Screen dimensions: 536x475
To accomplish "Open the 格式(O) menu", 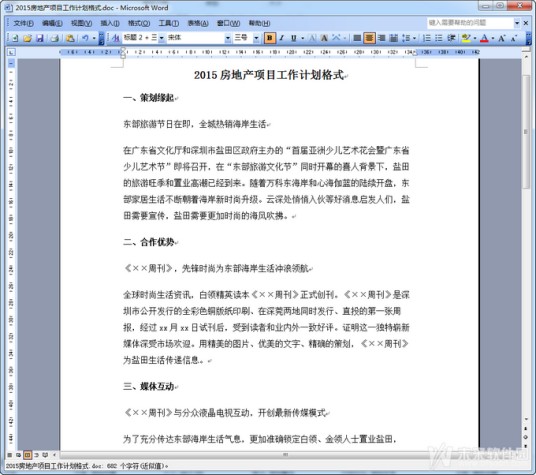I will [x=139, y=23].
